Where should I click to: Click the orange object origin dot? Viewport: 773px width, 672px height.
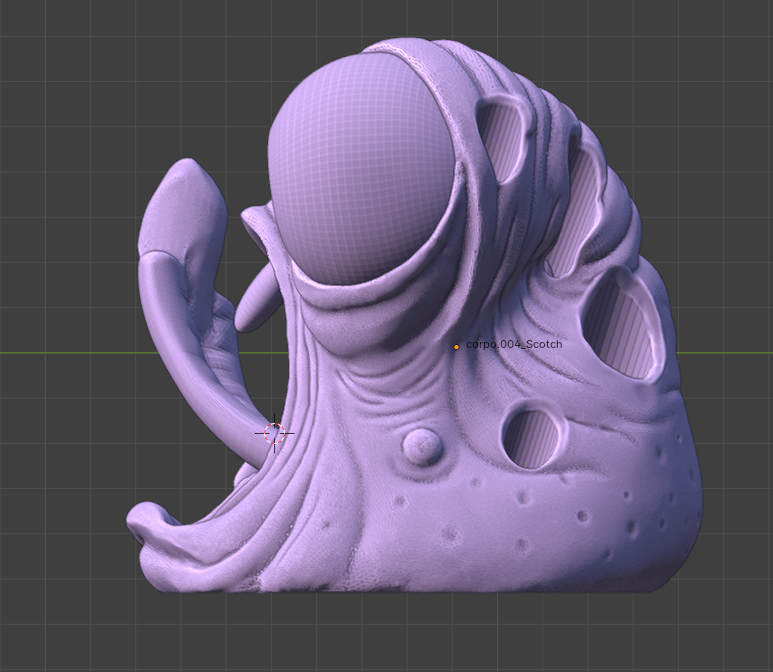pyautogui.click(x=456, y=347)
